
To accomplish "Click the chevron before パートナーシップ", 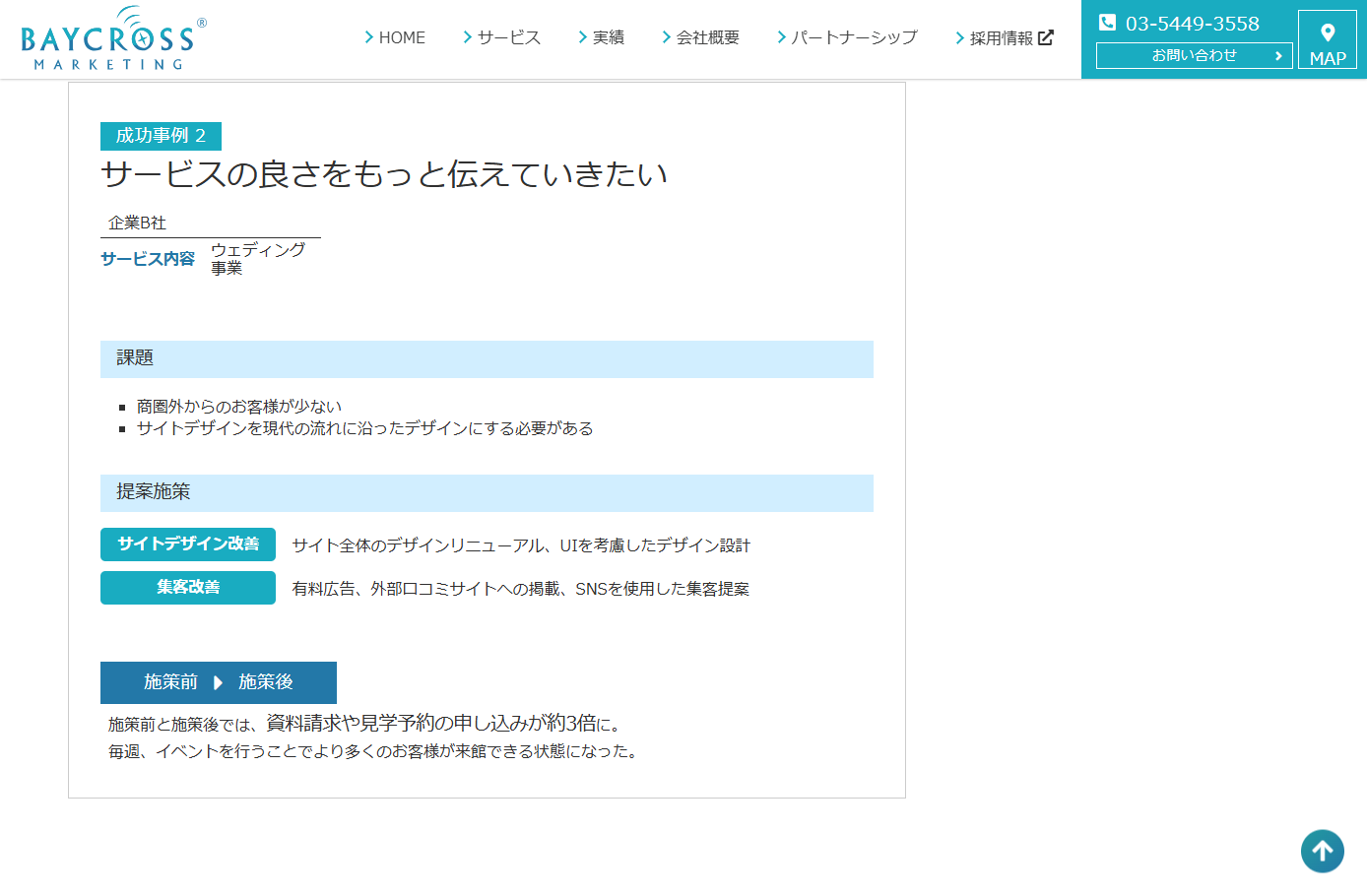I will (781, 36).
